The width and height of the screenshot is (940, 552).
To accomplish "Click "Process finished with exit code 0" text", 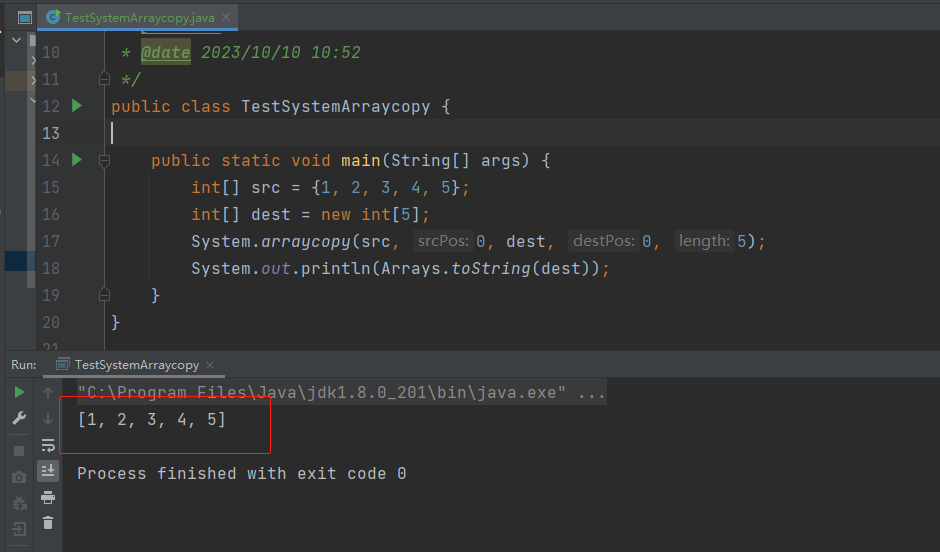I will [x=242, y=473].
